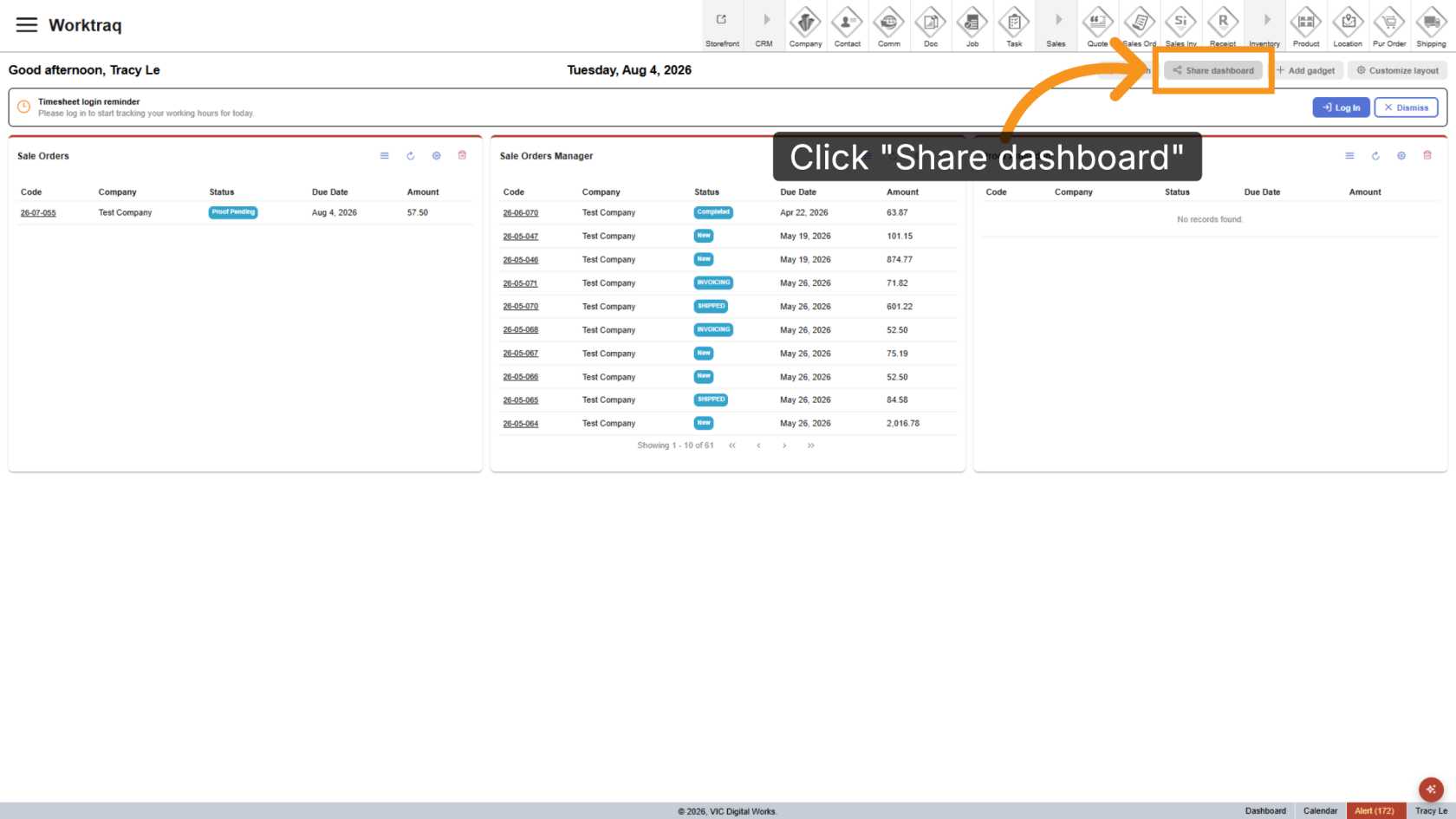This screenshot has height=819, width=1456.
Task: Expand the Inventory toolbar group
Action: pos(1264,26)
